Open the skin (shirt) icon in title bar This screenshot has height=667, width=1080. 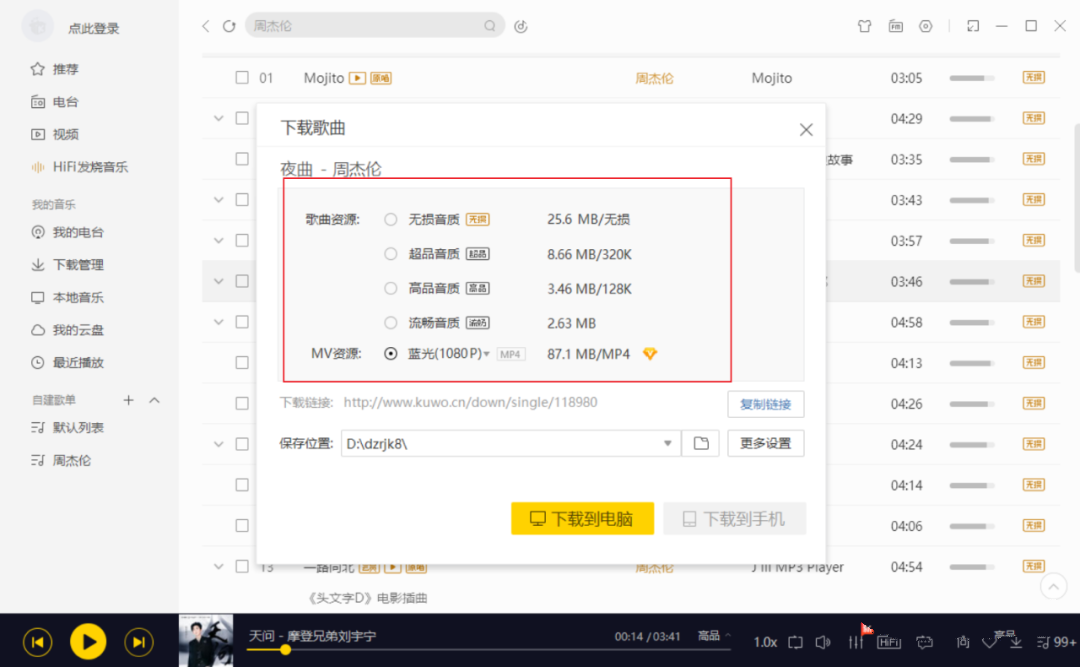[864, 26]
